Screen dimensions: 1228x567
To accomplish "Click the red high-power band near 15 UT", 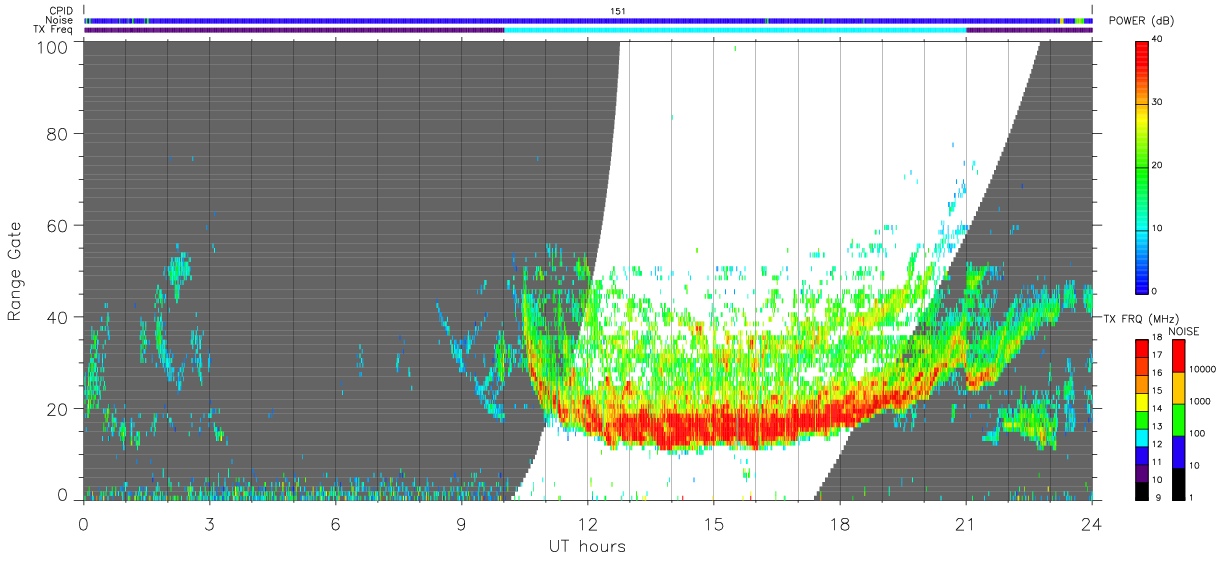I will pyautogui.click(x=713, y=427).
